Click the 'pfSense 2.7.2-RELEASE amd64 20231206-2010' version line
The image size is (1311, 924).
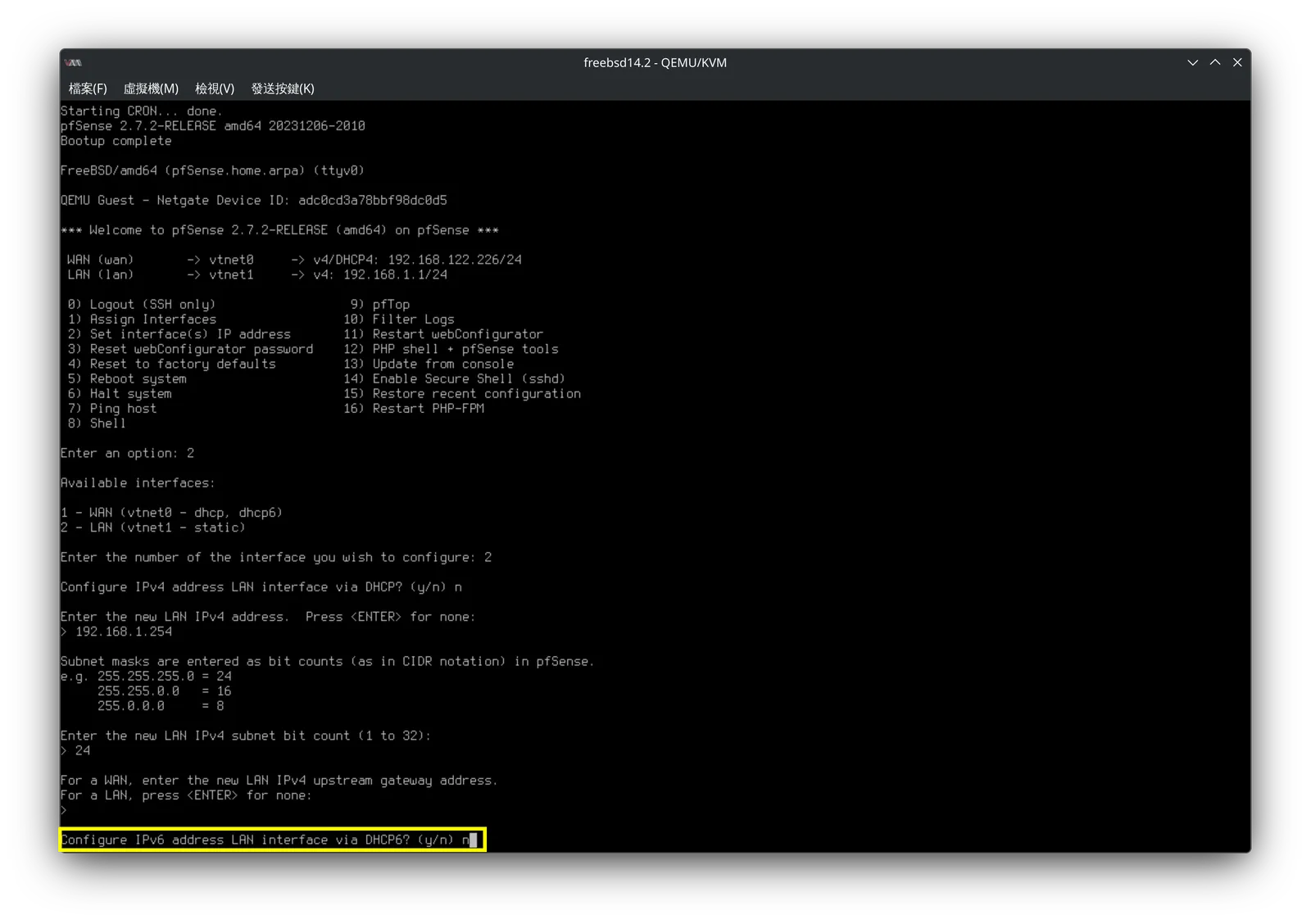point(213,125)
